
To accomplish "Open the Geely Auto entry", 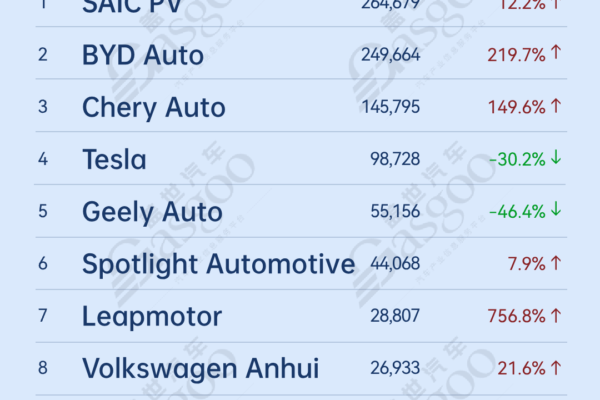I will (x=153, y=212).
